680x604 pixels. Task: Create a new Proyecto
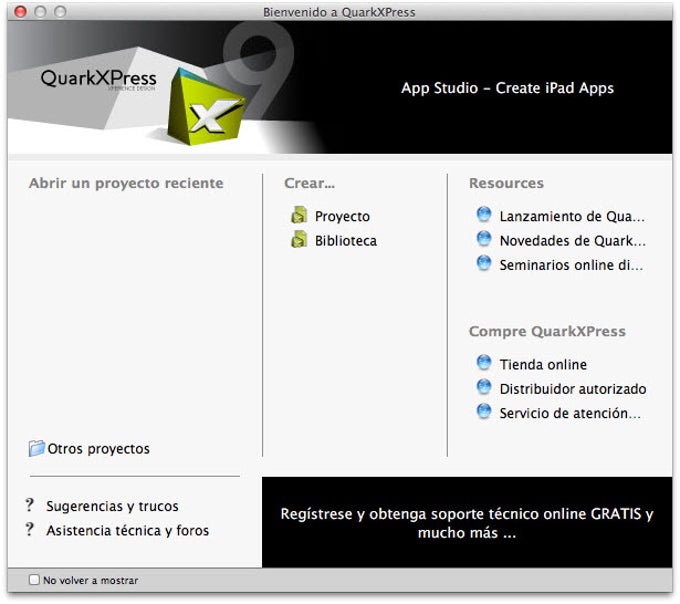tap(342, 216)
